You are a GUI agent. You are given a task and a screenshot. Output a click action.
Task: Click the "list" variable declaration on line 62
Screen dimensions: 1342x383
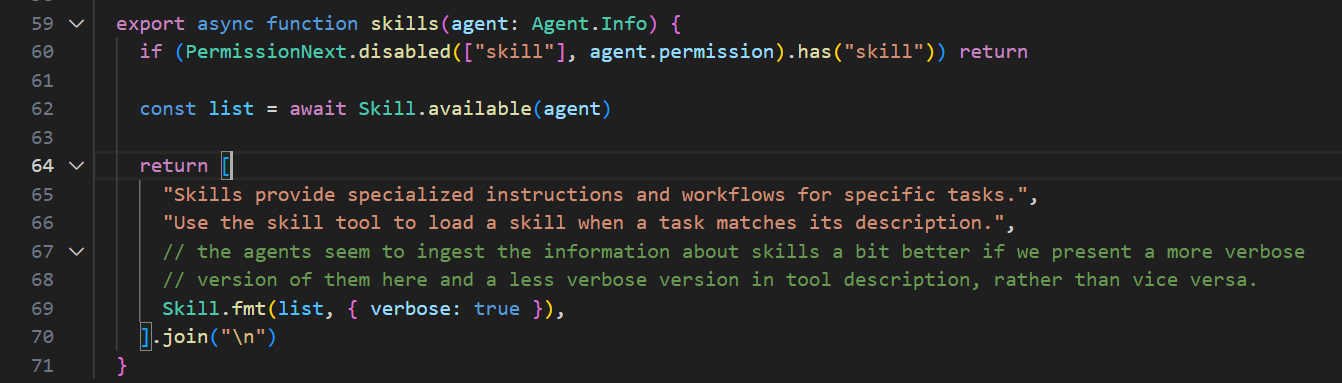[232, 108]
